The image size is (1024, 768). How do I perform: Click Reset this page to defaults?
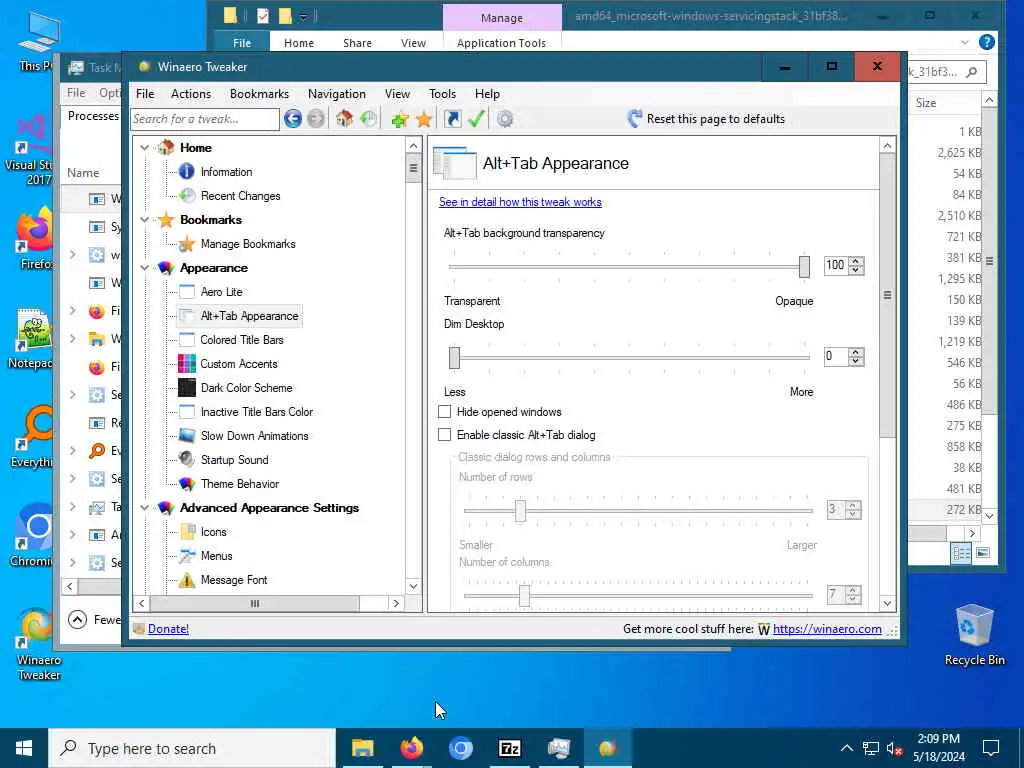tap(706, 119)
